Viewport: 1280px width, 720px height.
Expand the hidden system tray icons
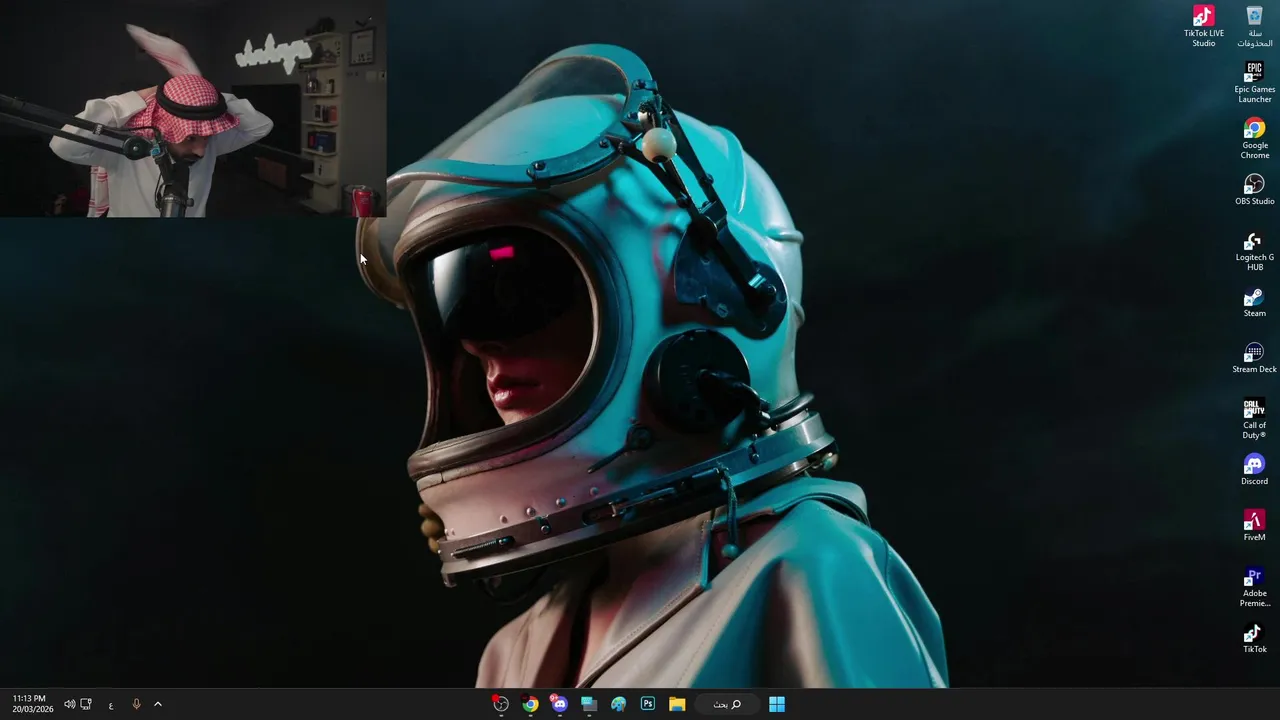pos(157,704)
